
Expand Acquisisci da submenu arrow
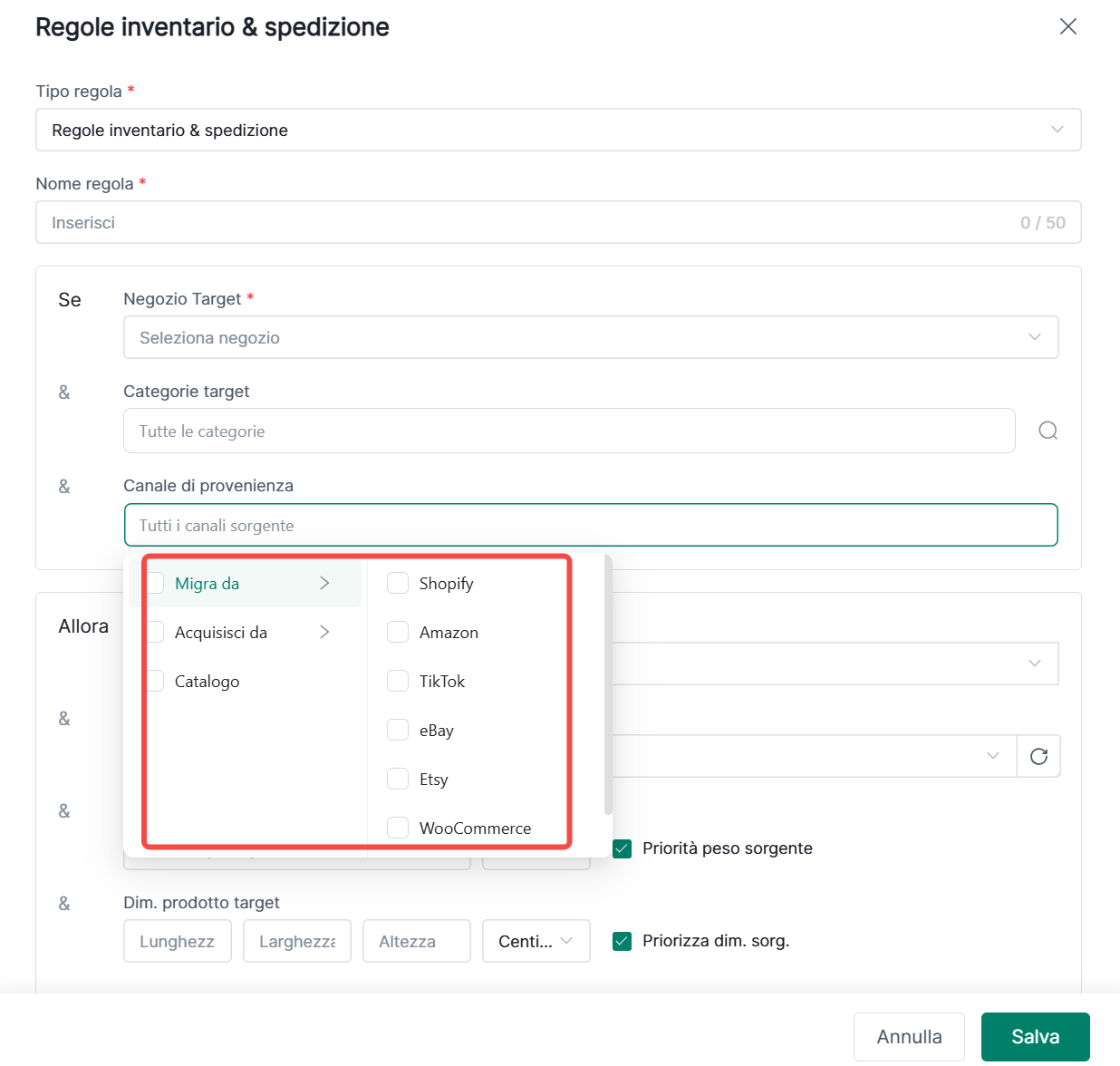coord(324,632)
